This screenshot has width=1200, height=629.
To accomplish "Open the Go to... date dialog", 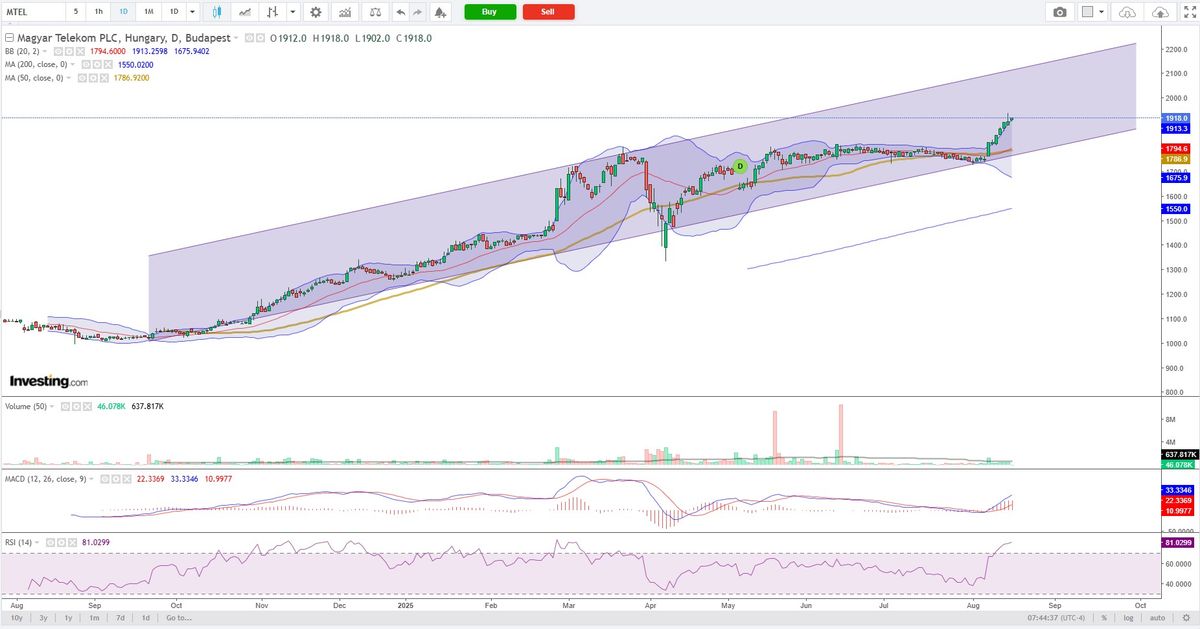I will (x=180, y=619).
